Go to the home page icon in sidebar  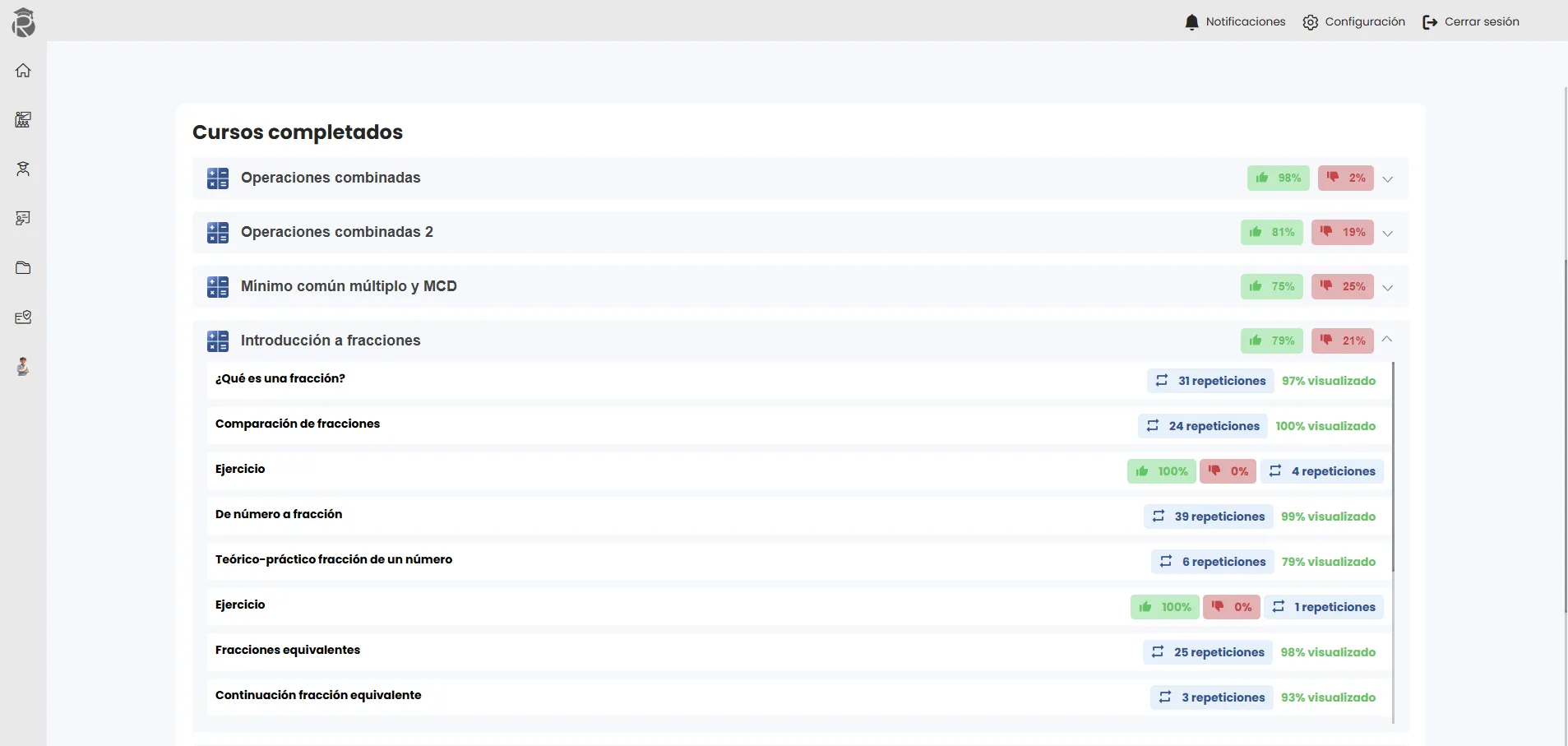[23, 71]
